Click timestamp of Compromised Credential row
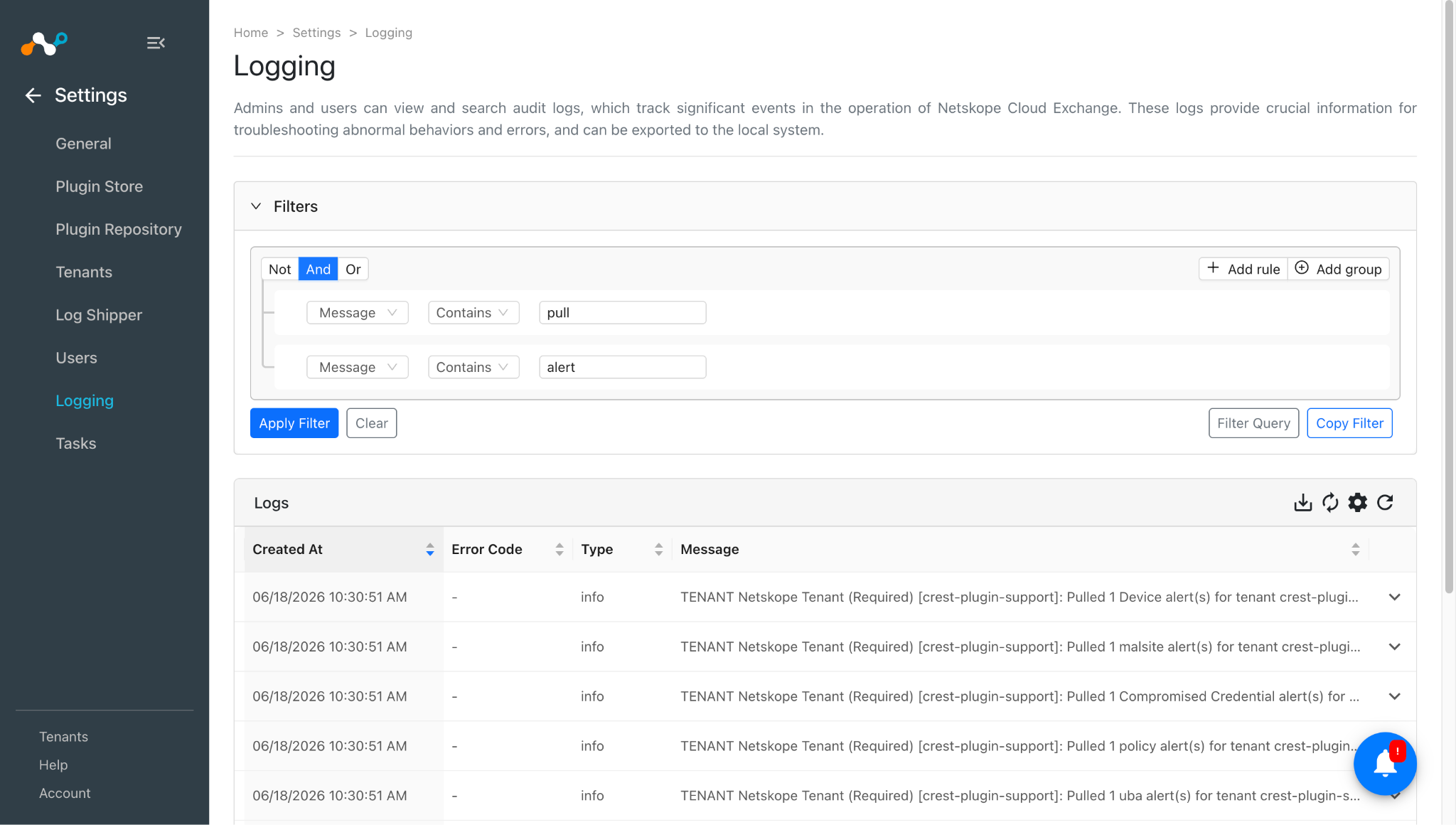The height and width of the screenshot is (825, 1456). (330, 697)
